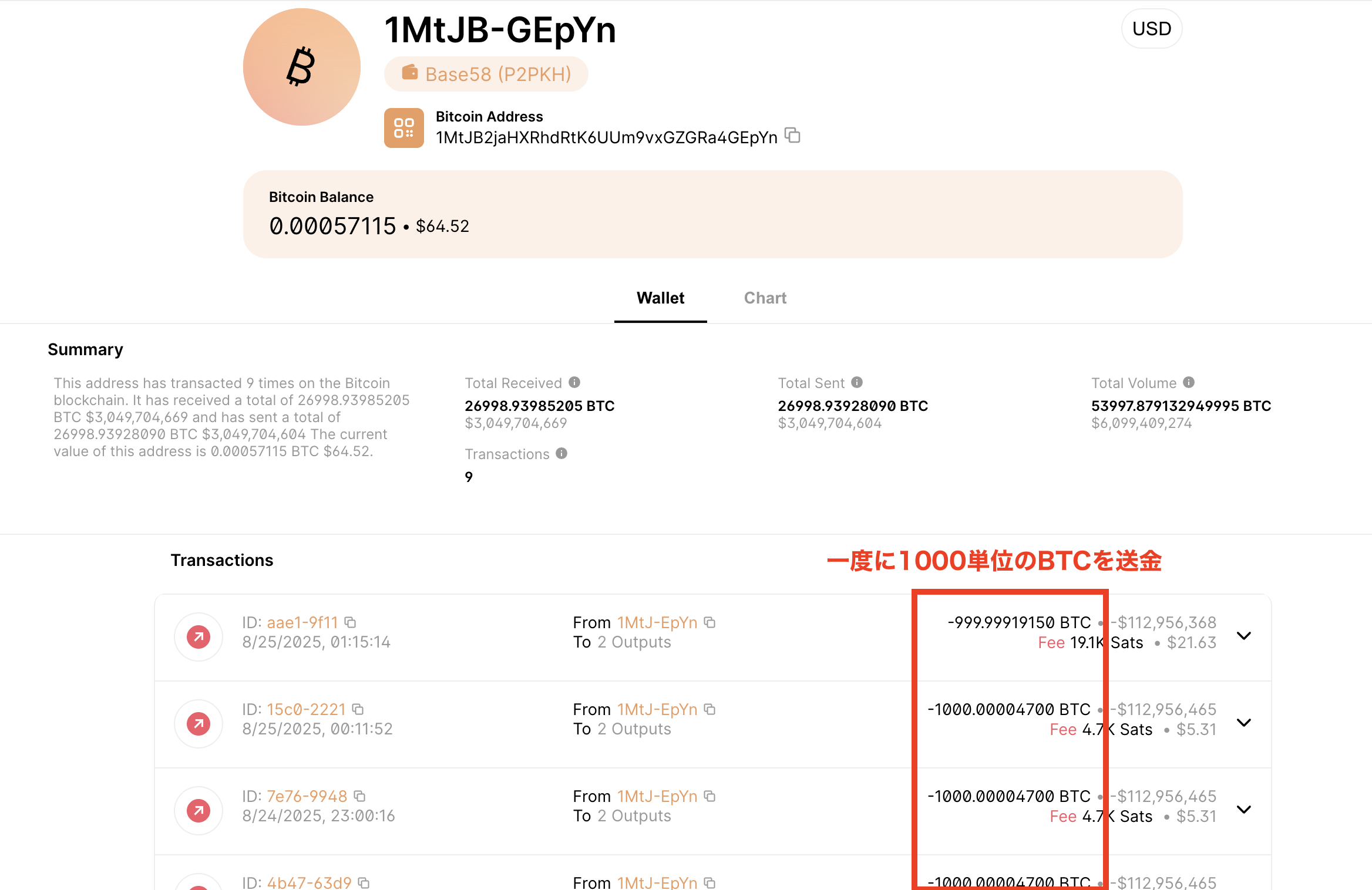Open transaction ID 15c0-2221

307,709
